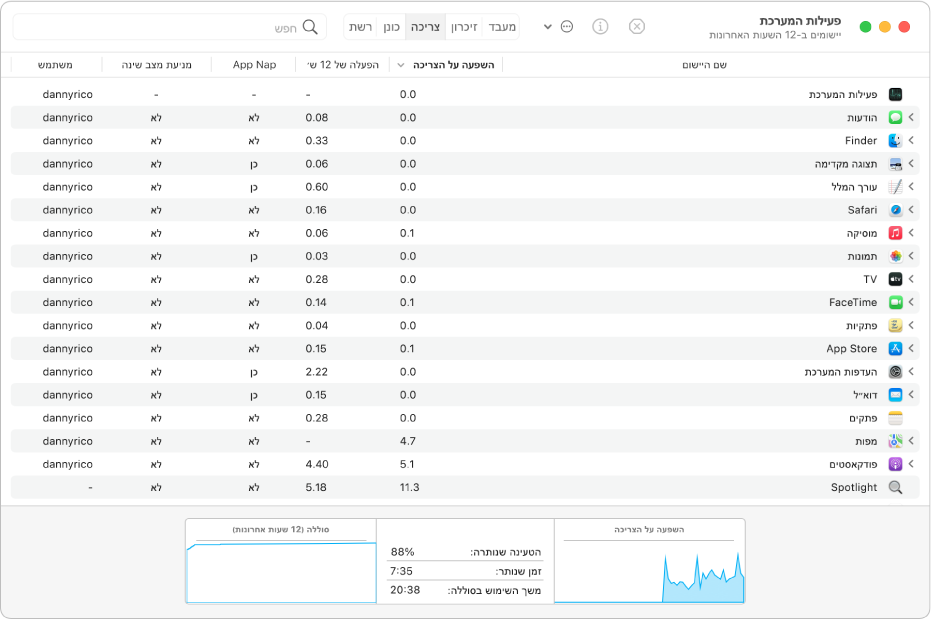Click the העדפות המערכת (System Preferences) icon
Screen dimensions: 931x620
click(x=895, y=372)
